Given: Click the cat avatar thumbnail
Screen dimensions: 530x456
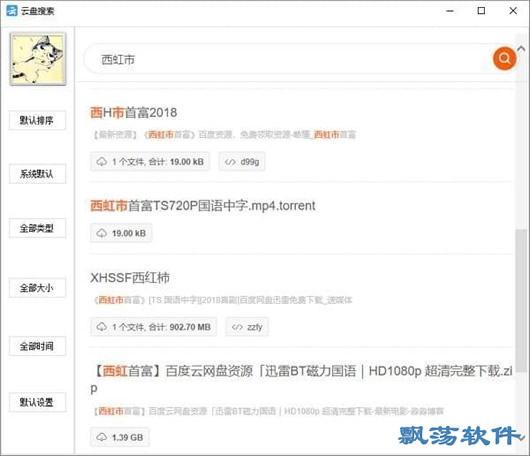Looking at the screenshot, I should [x=38, y=59].
